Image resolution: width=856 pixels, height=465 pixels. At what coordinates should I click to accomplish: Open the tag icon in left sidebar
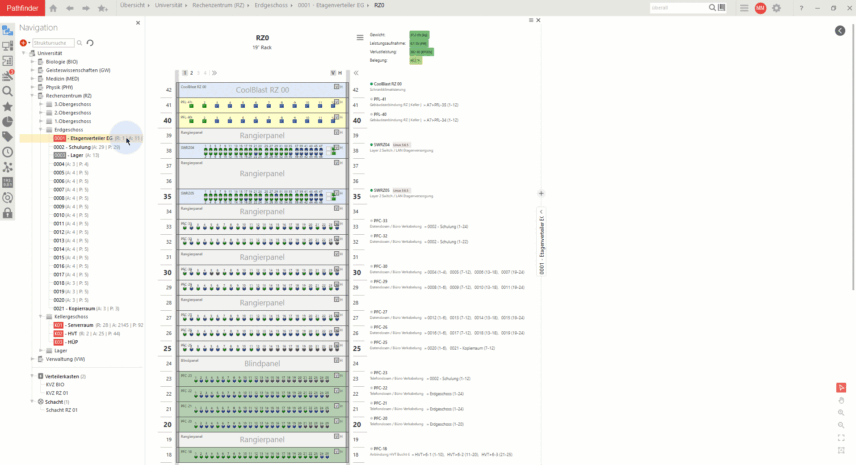[8, 136]
